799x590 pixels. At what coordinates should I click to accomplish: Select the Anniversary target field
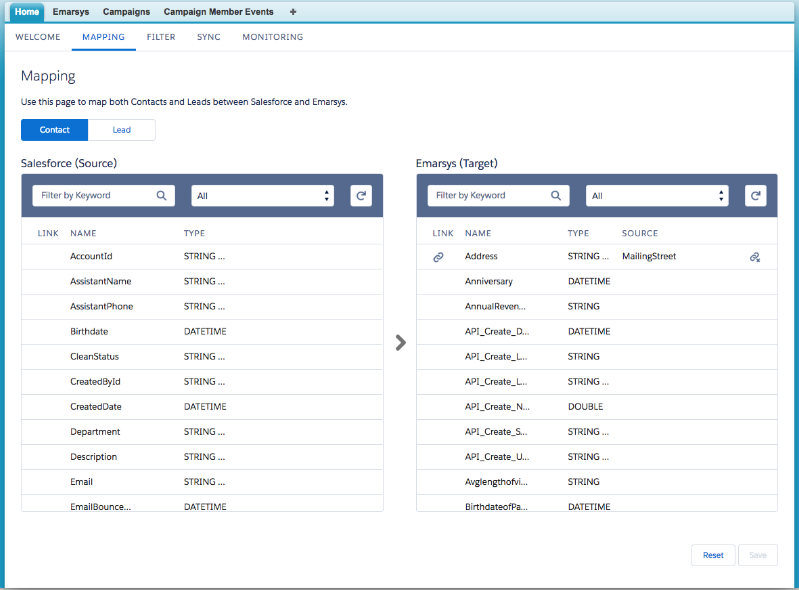coord(597,281)
